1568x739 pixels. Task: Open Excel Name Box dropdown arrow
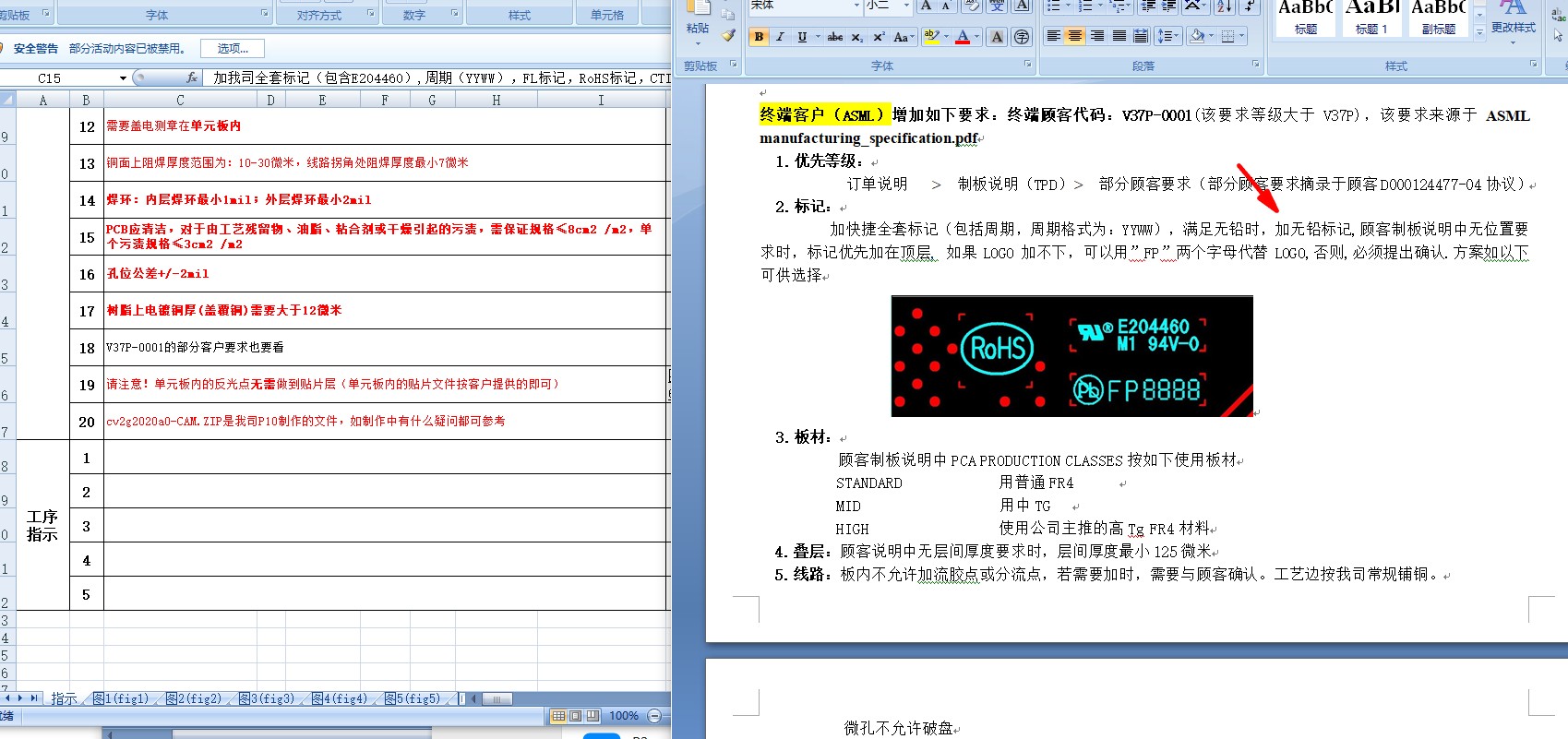pos(123,78)
